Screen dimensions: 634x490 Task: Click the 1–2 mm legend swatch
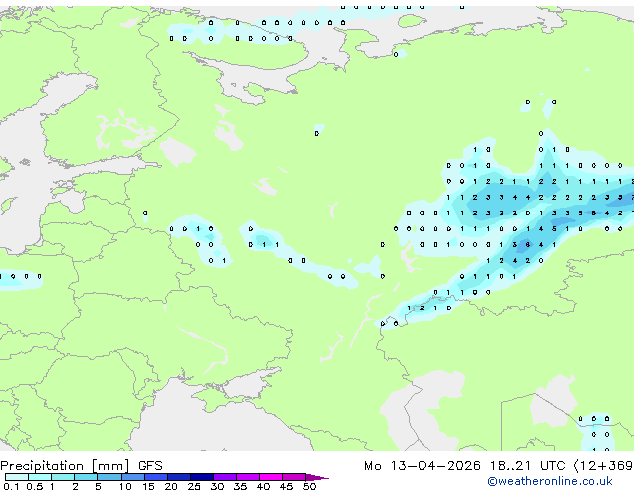[63, 477]
